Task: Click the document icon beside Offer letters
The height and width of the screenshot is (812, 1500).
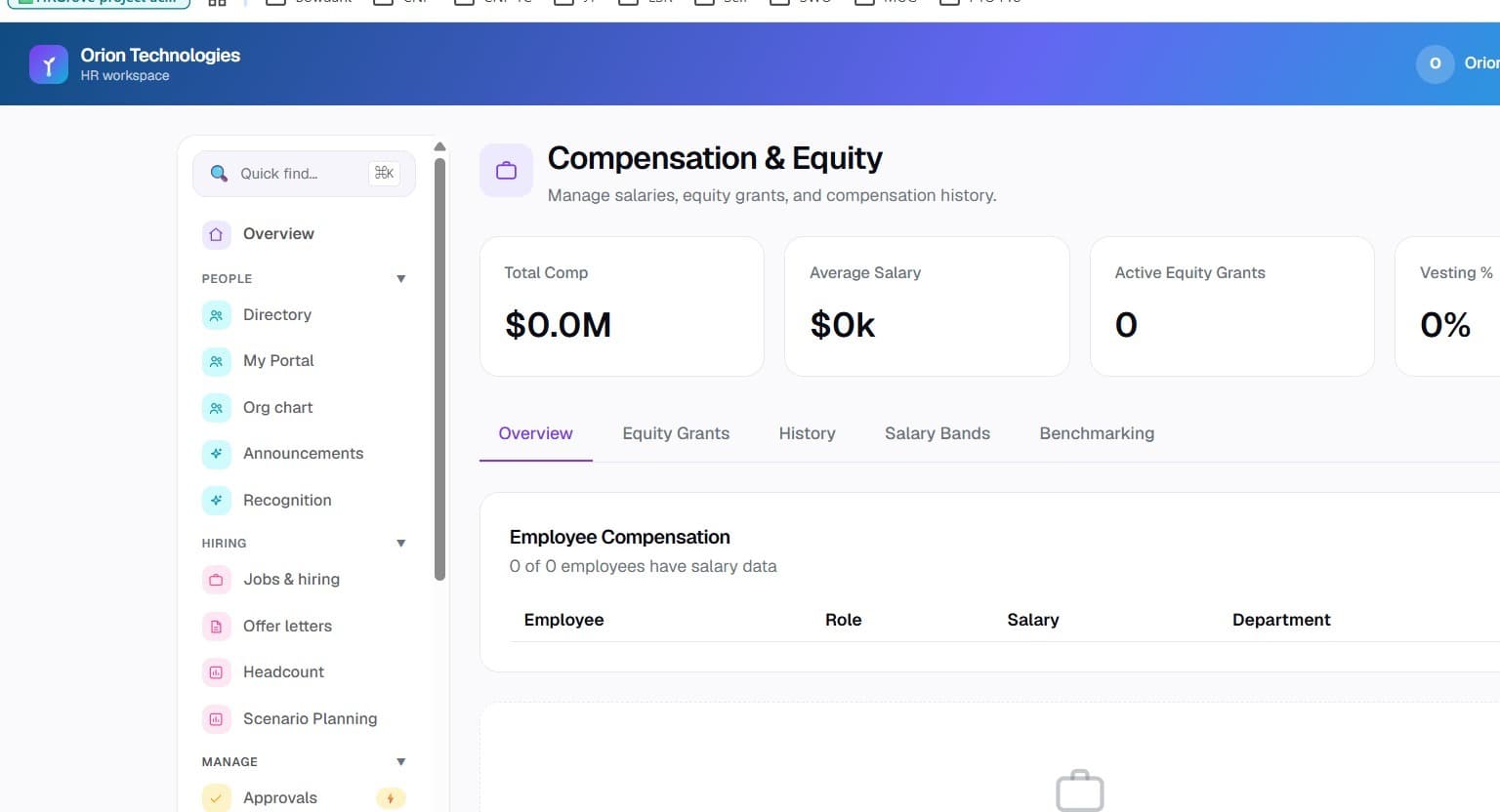Action: click(x=216, y=627)
